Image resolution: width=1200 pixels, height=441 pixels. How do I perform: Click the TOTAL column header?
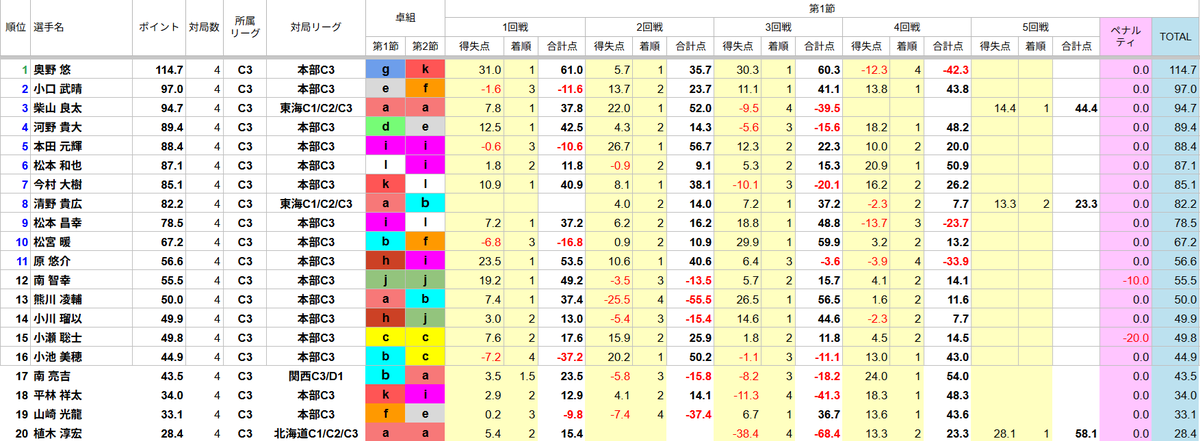(1175, 37)
